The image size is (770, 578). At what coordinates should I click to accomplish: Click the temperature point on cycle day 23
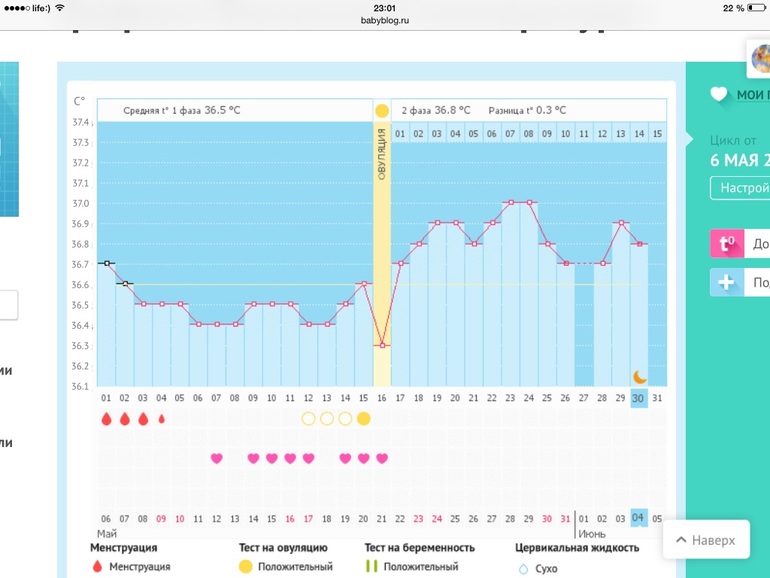[x=510, y=202]
